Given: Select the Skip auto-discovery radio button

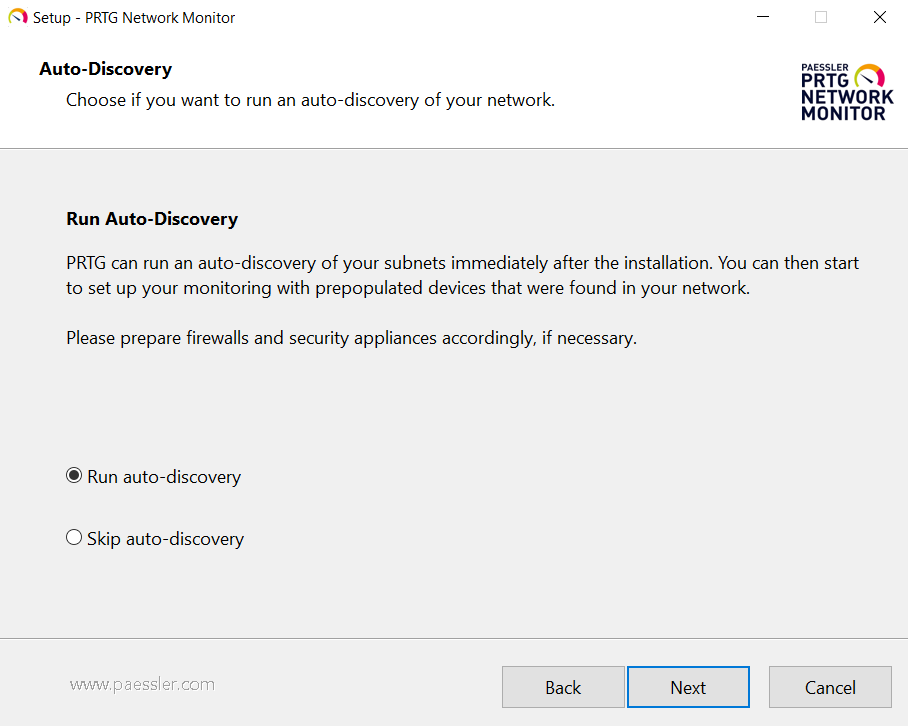Looking at the screenshot, I should click(74, 538).
